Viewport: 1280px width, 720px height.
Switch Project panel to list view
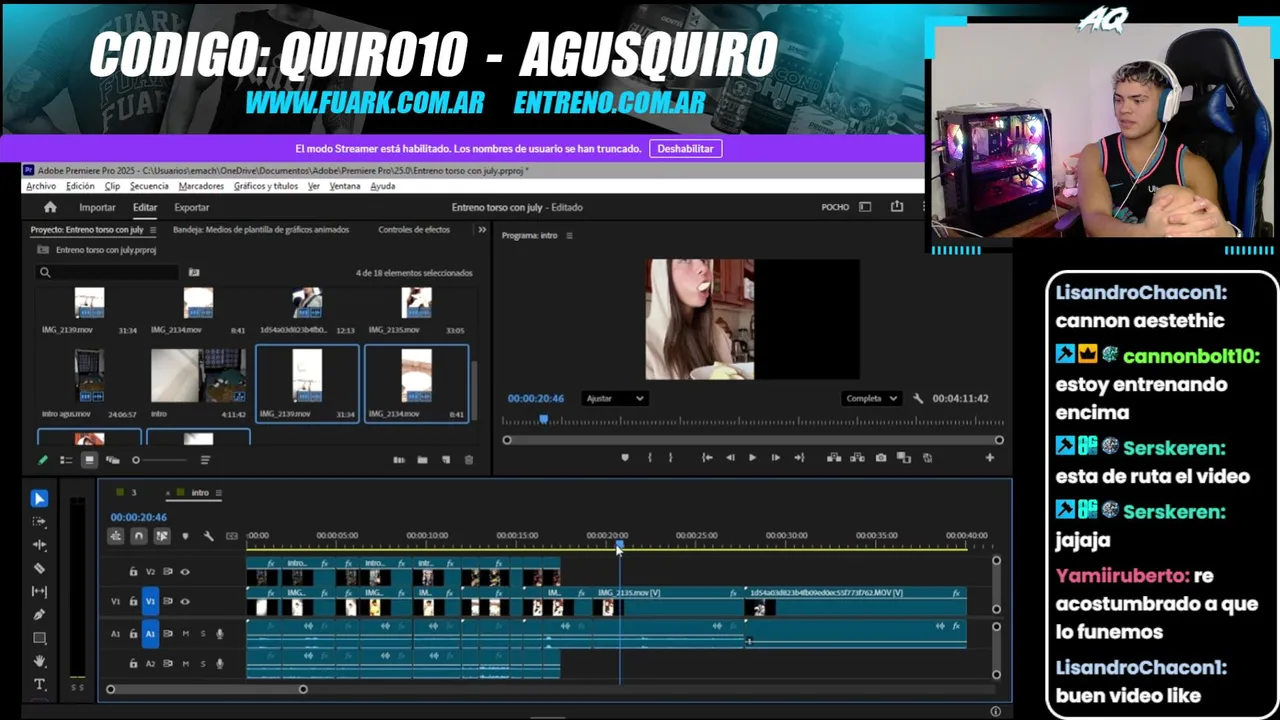(x=66, y=460)
